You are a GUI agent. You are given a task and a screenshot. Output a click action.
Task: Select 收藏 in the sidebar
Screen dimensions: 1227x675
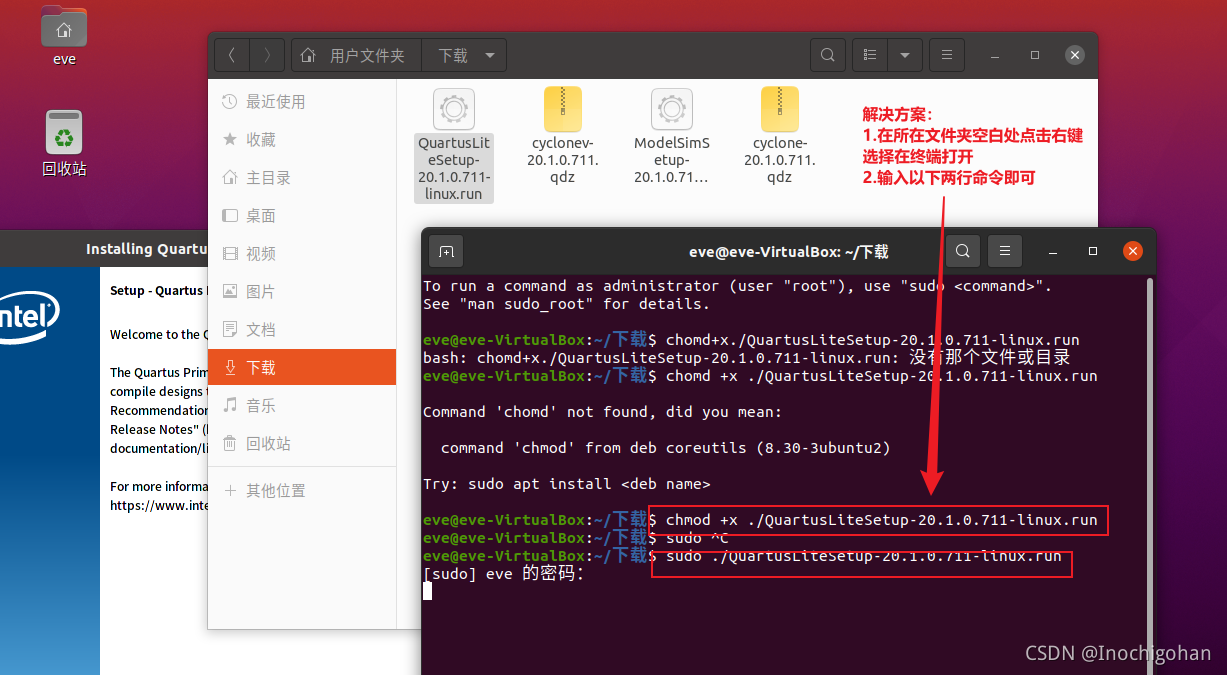(302, 140)
